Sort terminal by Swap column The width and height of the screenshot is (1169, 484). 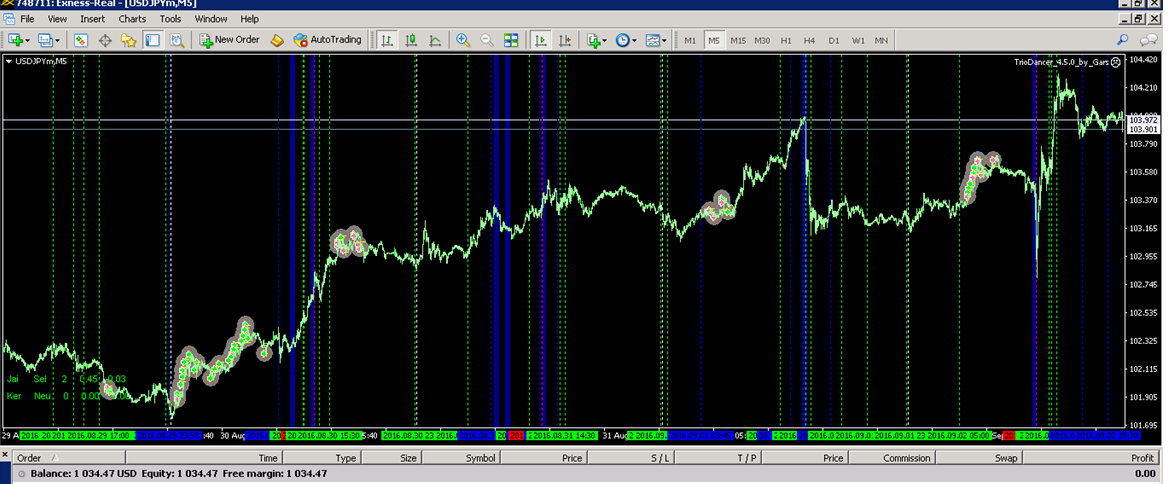pos(977,458)
